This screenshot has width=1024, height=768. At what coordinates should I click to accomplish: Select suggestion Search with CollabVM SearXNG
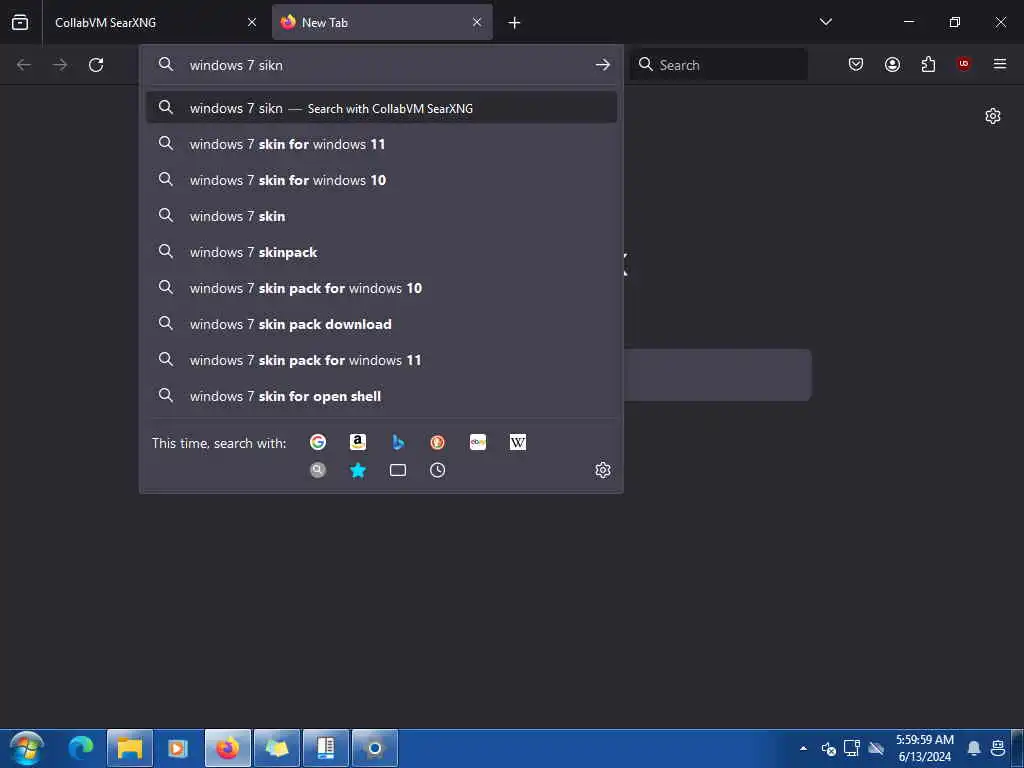381,108
